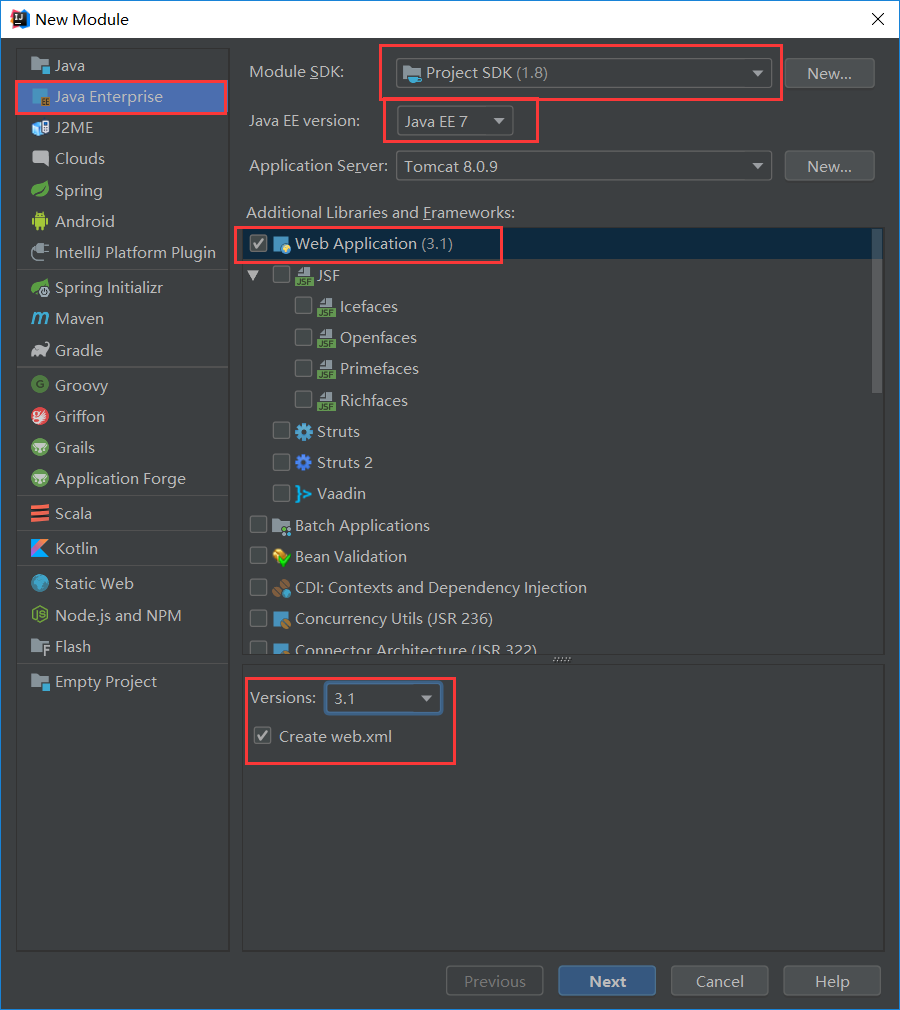Click the Next button

coord(607,981)
